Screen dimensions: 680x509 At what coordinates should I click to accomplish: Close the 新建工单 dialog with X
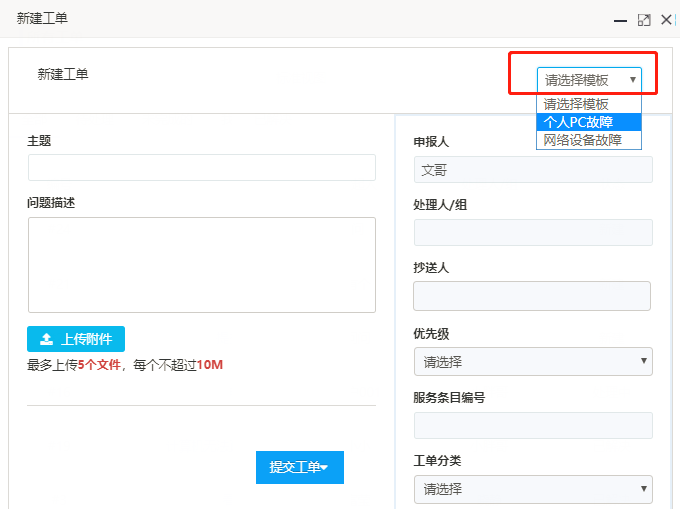tap(666, 20)
